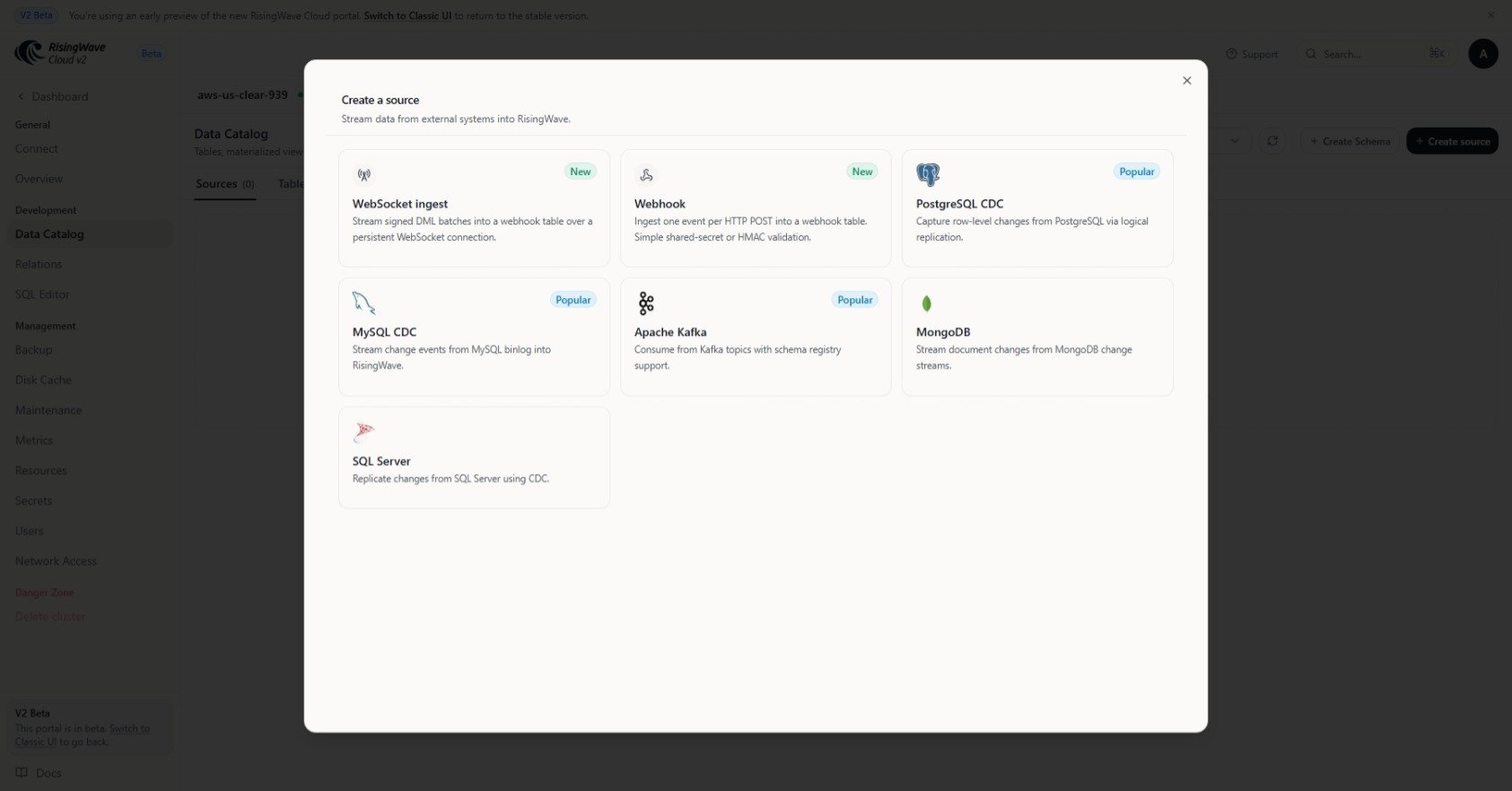Click the New badge on WebSocket ingest
The width and height of the screenshot is (1512, 791).
[581, 171]
